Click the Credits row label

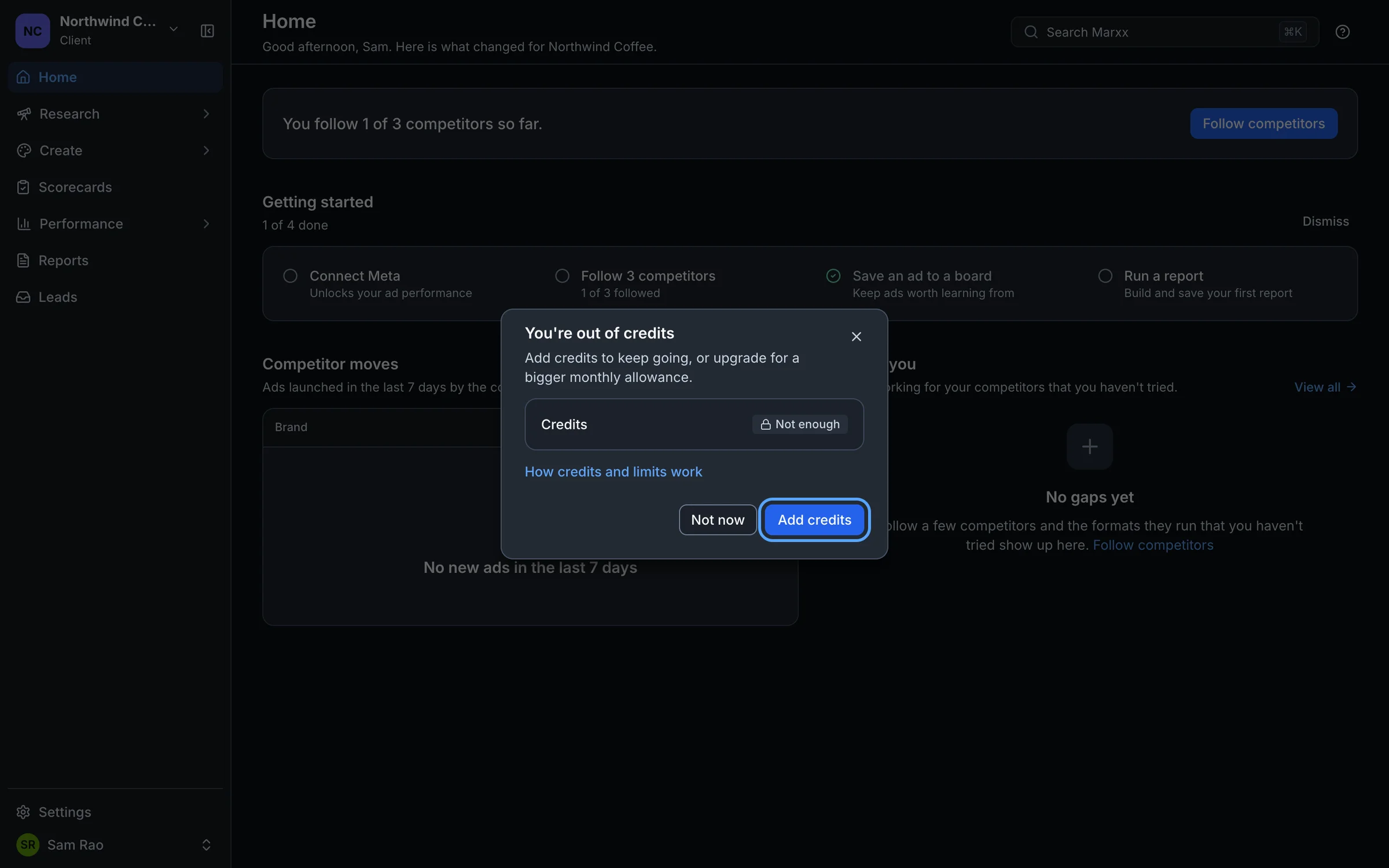(564, 424)
